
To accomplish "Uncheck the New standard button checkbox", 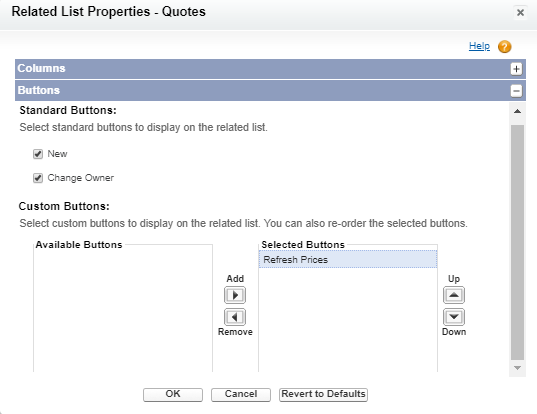I will pyautogui.click(x=38, y=154).
